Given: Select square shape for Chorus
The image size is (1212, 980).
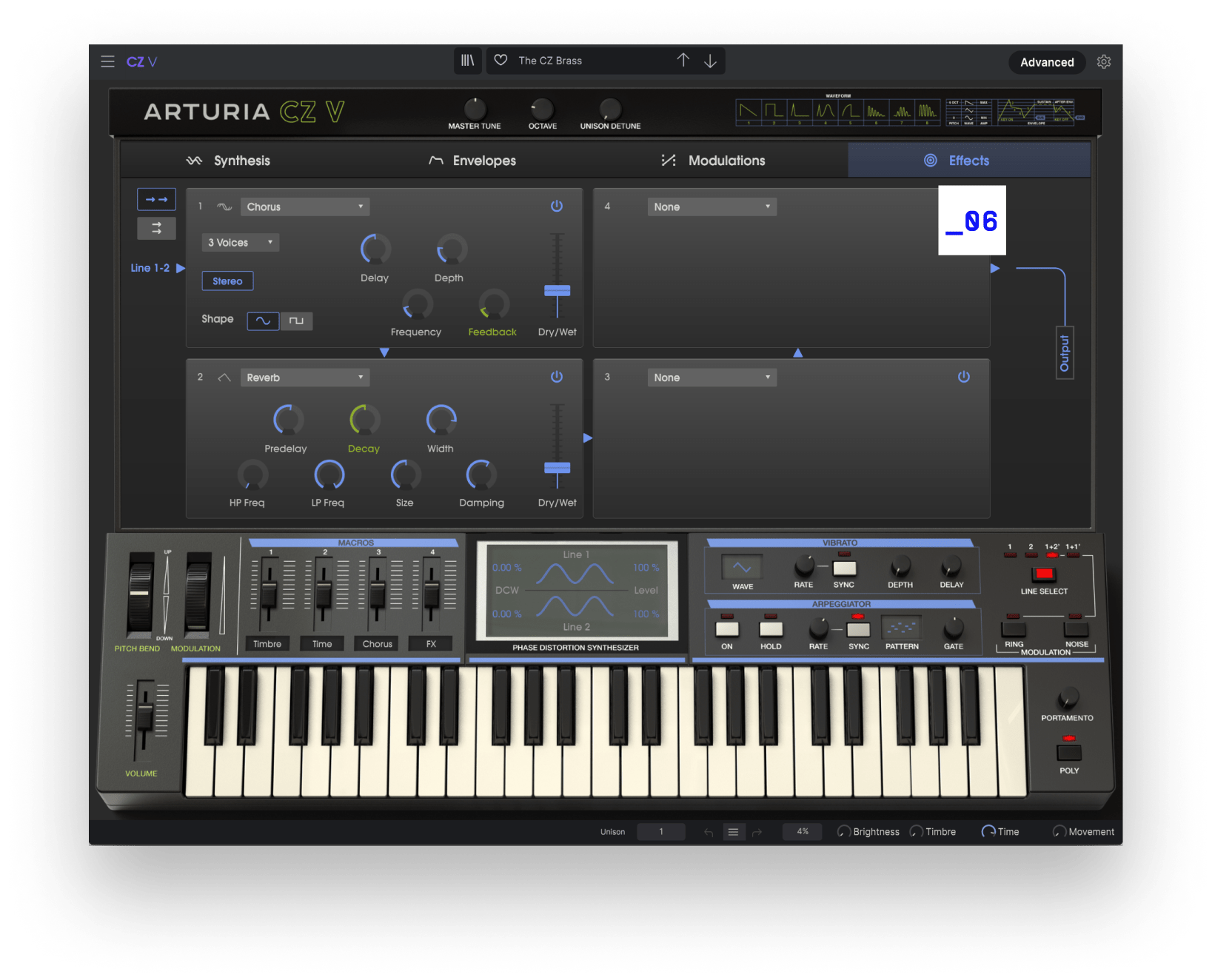Looking at the screenshot, I should pos(296,320).
